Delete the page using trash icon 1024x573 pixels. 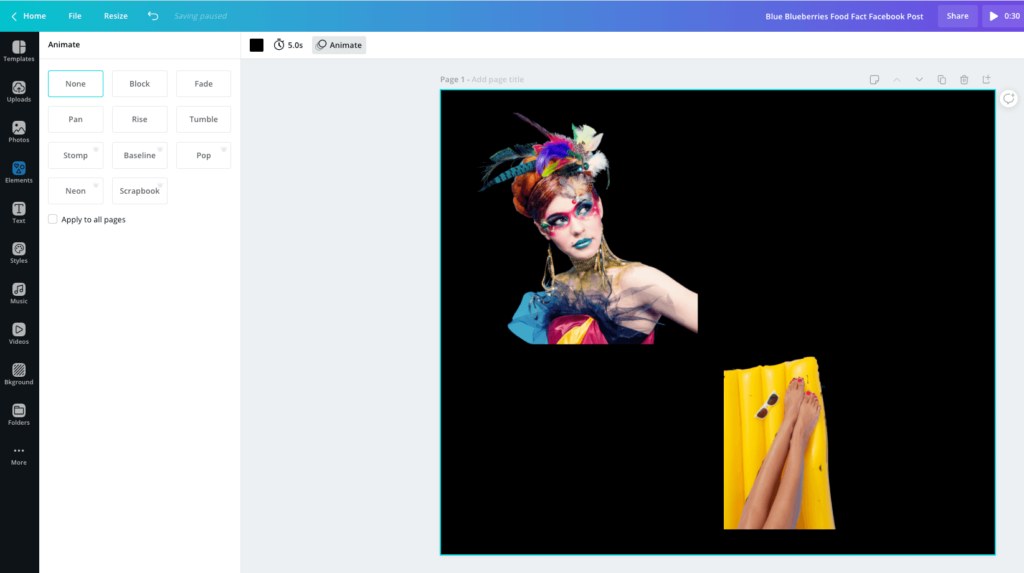[x=964, y=80]
